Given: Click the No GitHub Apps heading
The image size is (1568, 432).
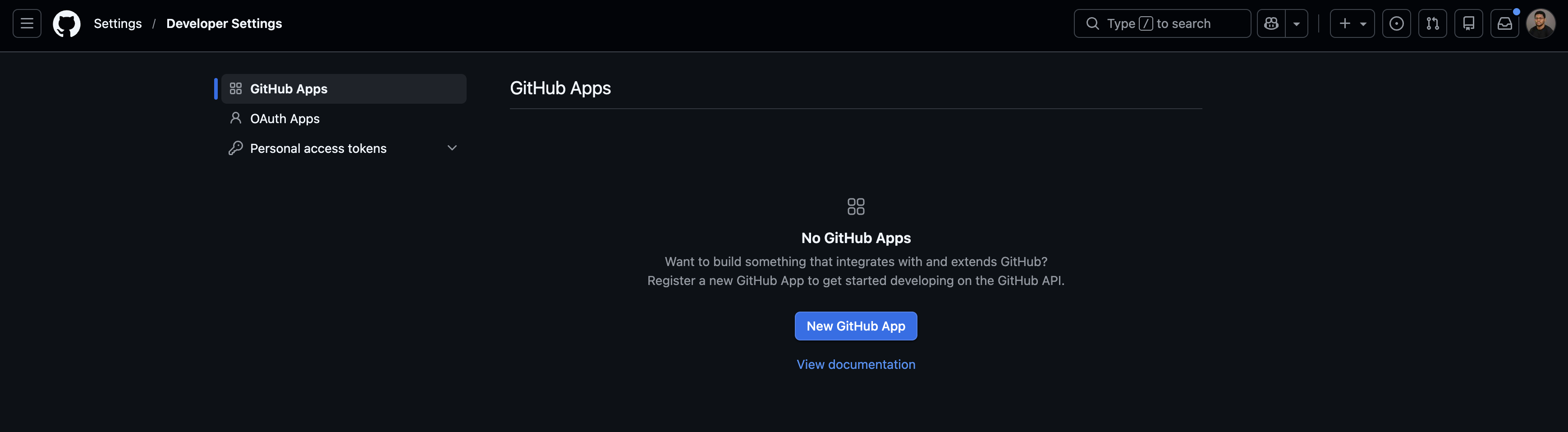Looking at the screenshot, I should coord(856,238).
